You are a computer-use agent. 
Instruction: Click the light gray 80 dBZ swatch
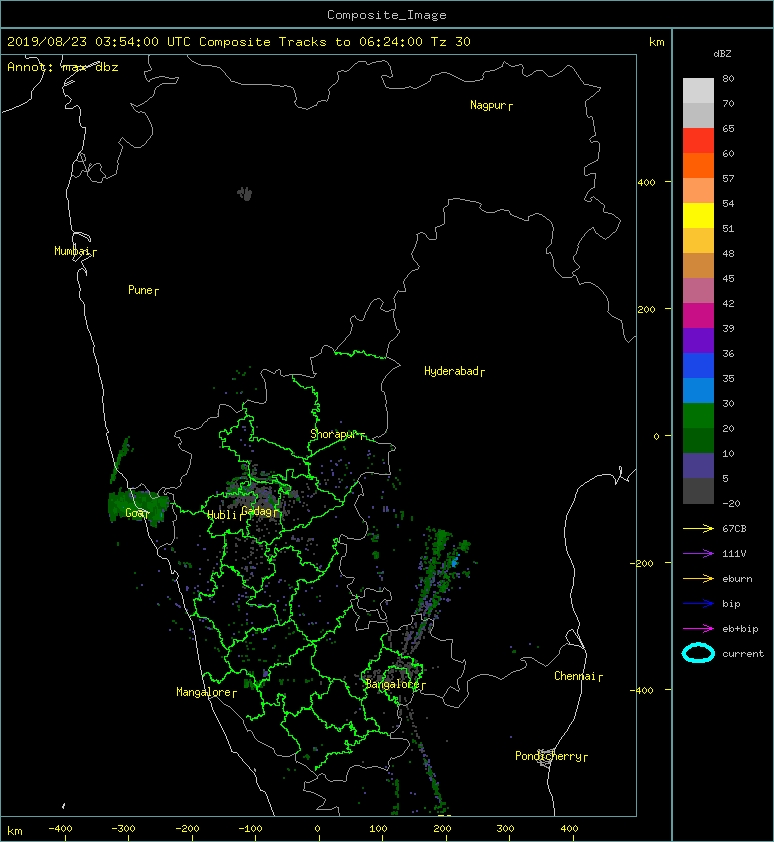(698, 91)
